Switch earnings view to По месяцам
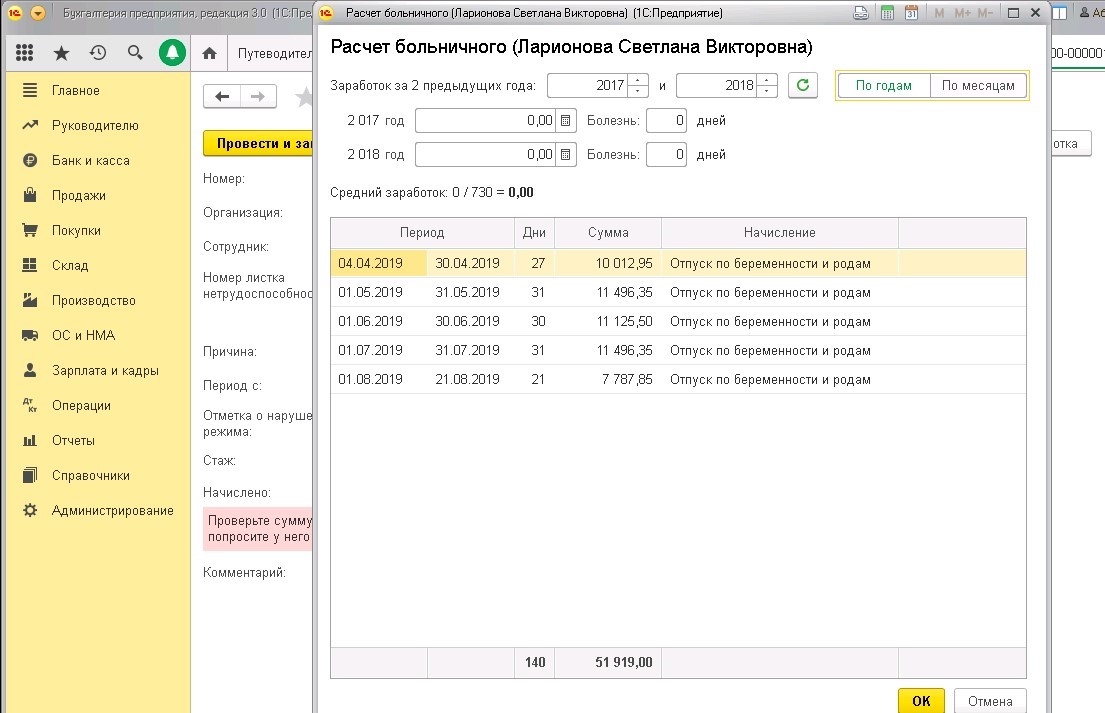Image resolution: width=1105 pixels, height=713 pixels. pyautogui.click(x=979, y=85)
